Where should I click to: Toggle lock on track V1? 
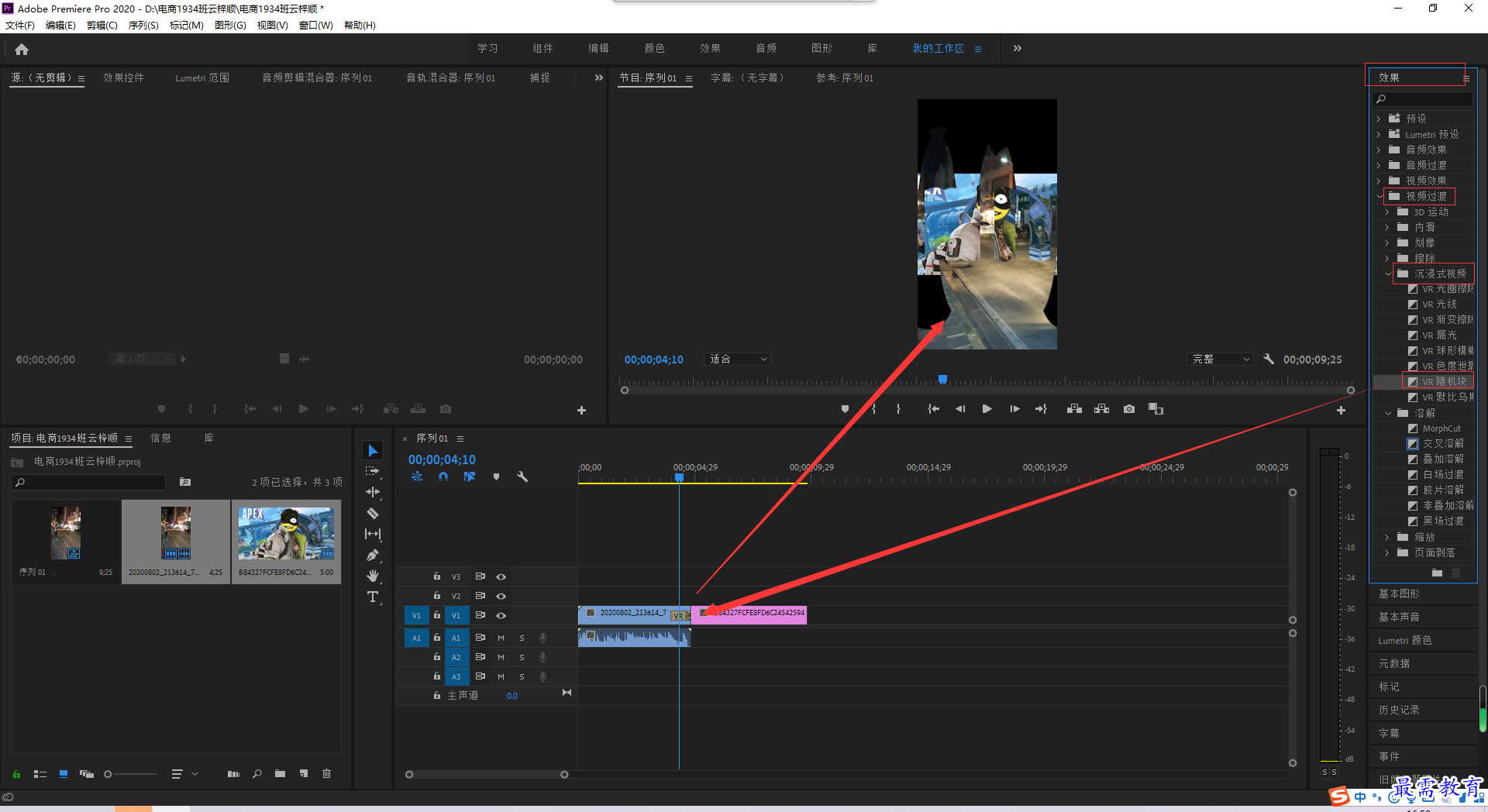click(x=437, y=615)
